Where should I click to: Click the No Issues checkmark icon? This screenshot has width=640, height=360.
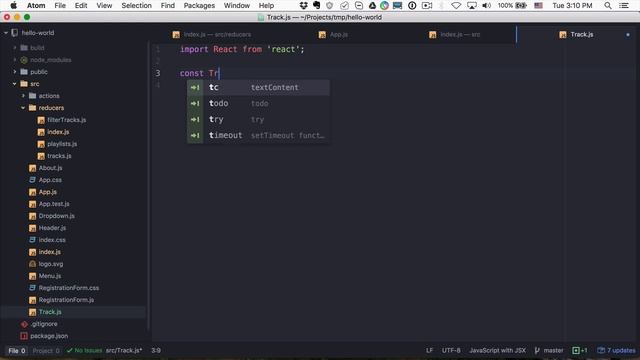pos(69,350)
